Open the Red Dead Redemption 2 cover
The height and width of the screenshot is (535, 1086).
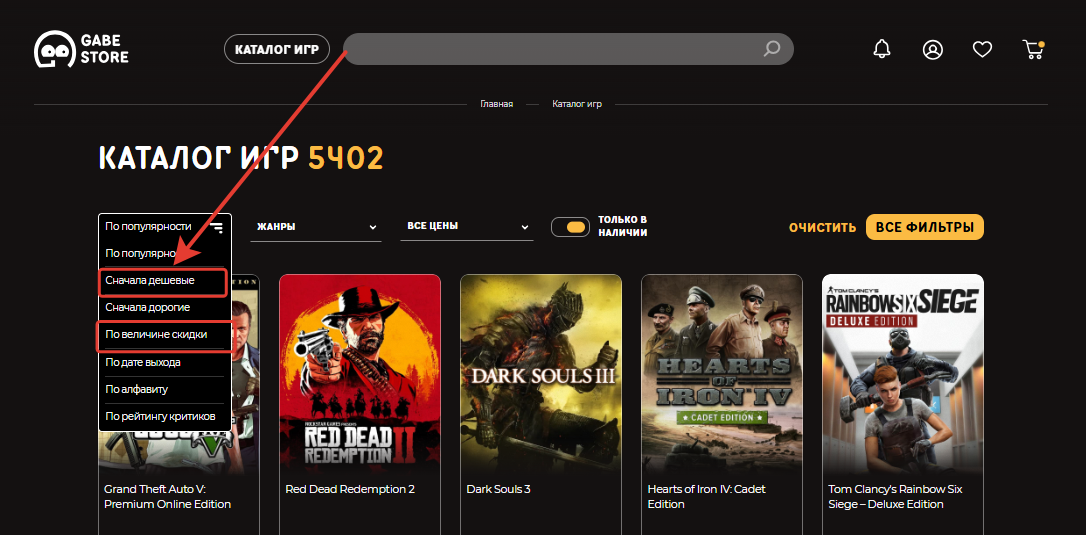pyautogui.click(x=359, y=374)
